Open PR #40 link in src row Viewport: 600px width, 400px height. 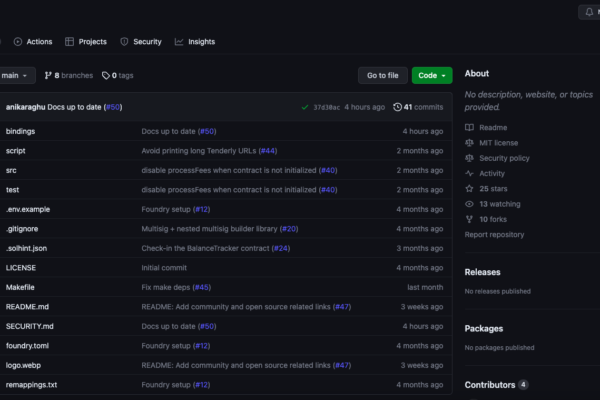click(x=328, y=170)
